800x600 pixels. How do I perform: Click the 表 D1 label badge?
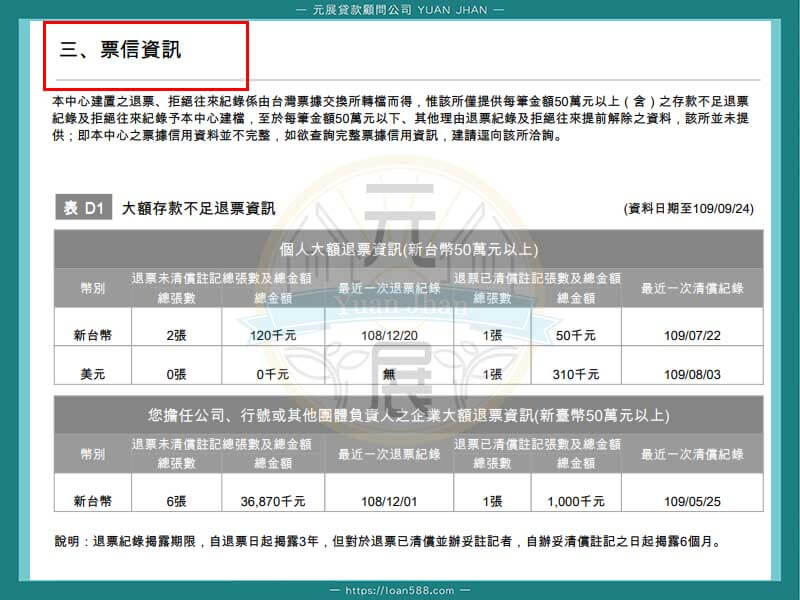(x=84, y=207)
